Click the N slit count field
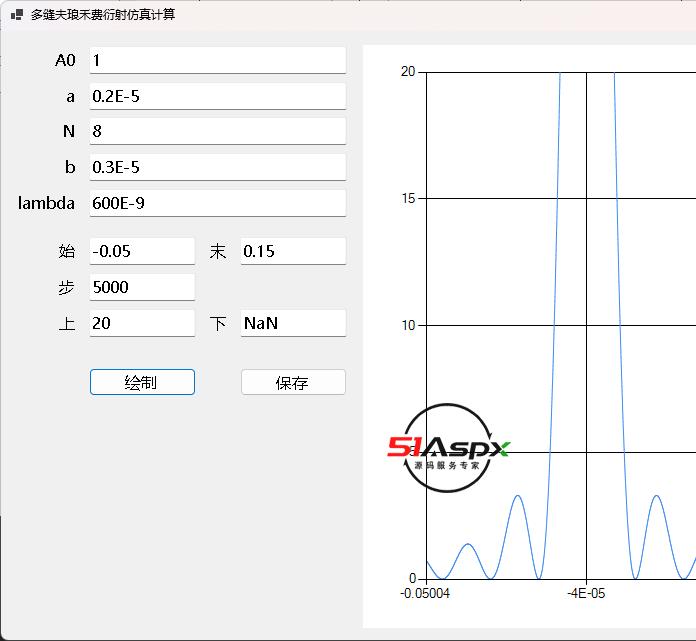Image resolution: width=696 pixels, height=641 pixels. [x=218, y=131]
